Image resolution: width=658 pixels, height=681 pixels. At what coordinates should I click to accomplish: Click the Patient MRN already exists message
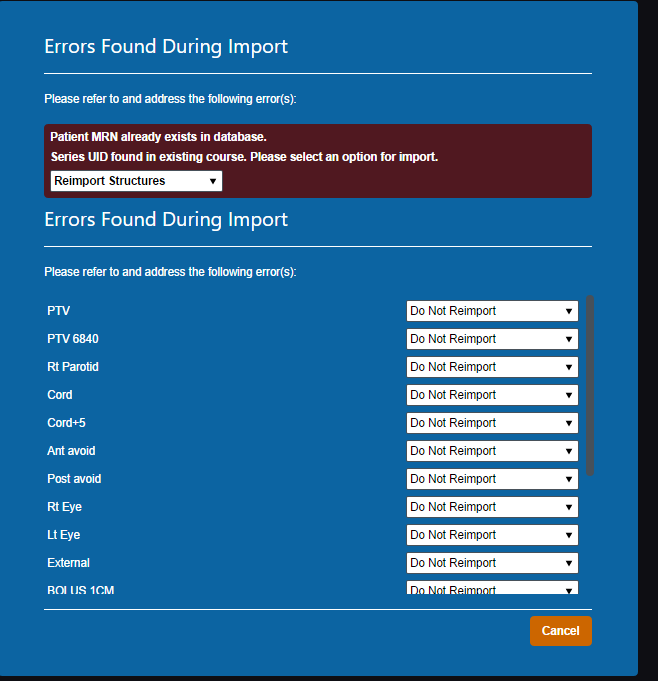(x=158, y=137)
